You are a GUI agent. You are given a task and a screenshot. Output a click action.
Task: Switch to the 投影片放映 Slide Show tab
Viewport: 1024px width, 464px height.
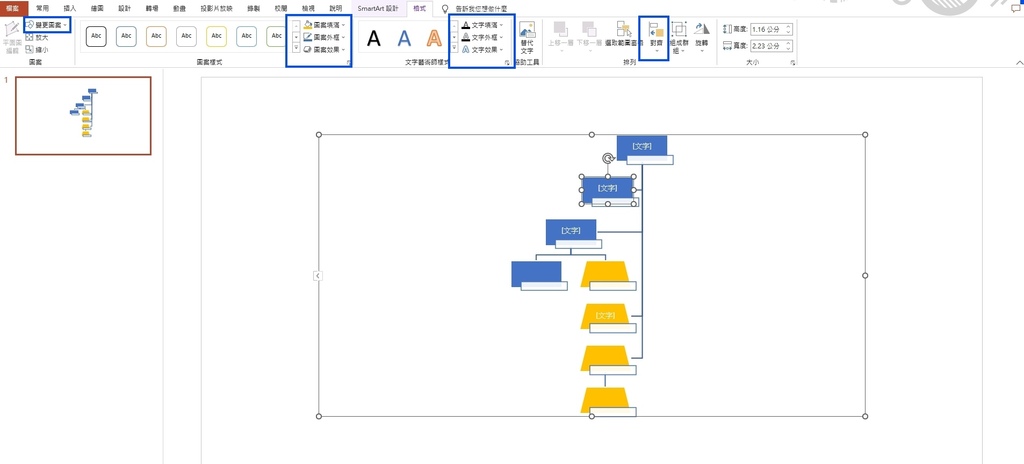point(216,8)
